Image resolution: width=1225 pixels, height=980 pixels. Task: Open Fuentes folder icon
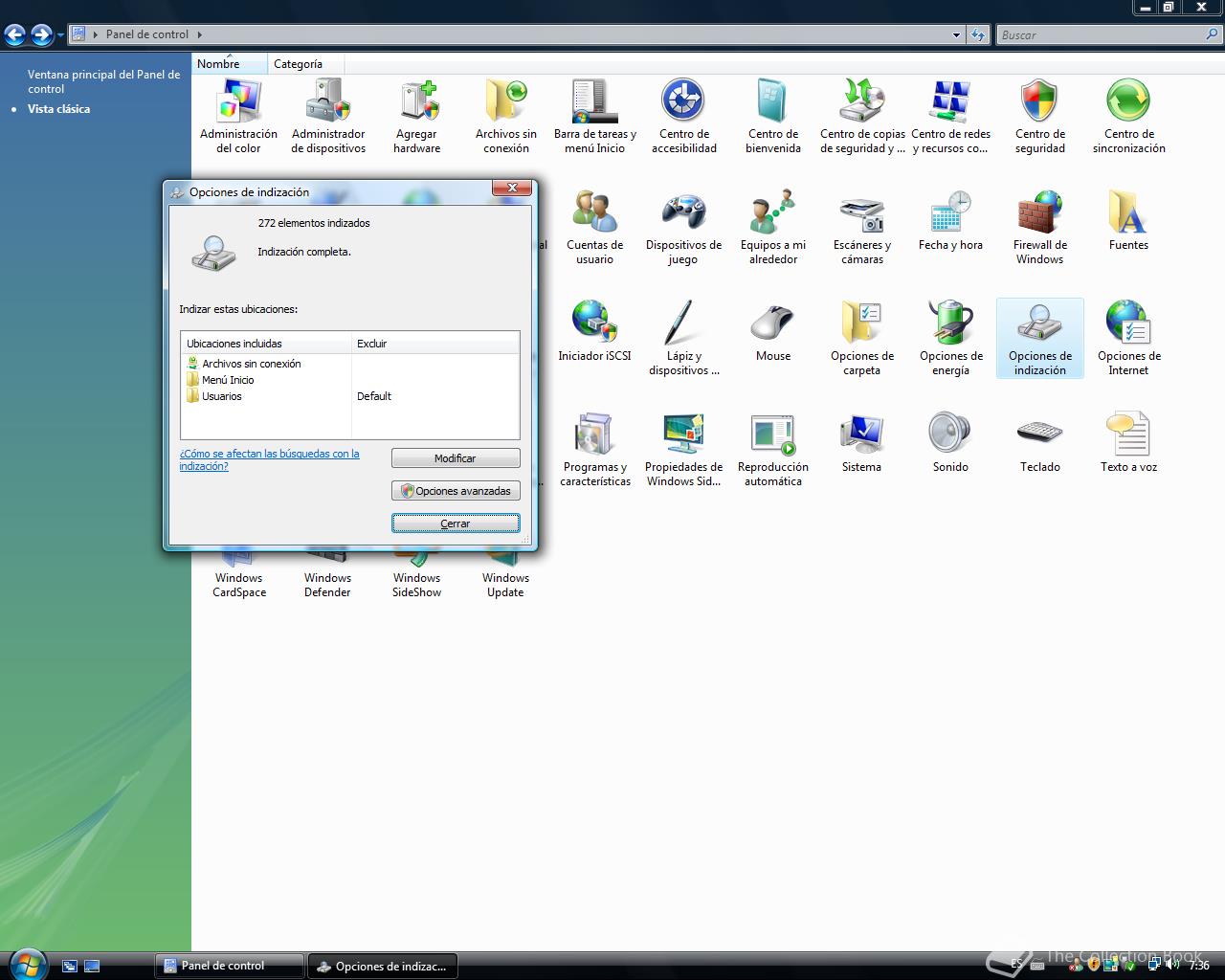(x=1129, y=222)
